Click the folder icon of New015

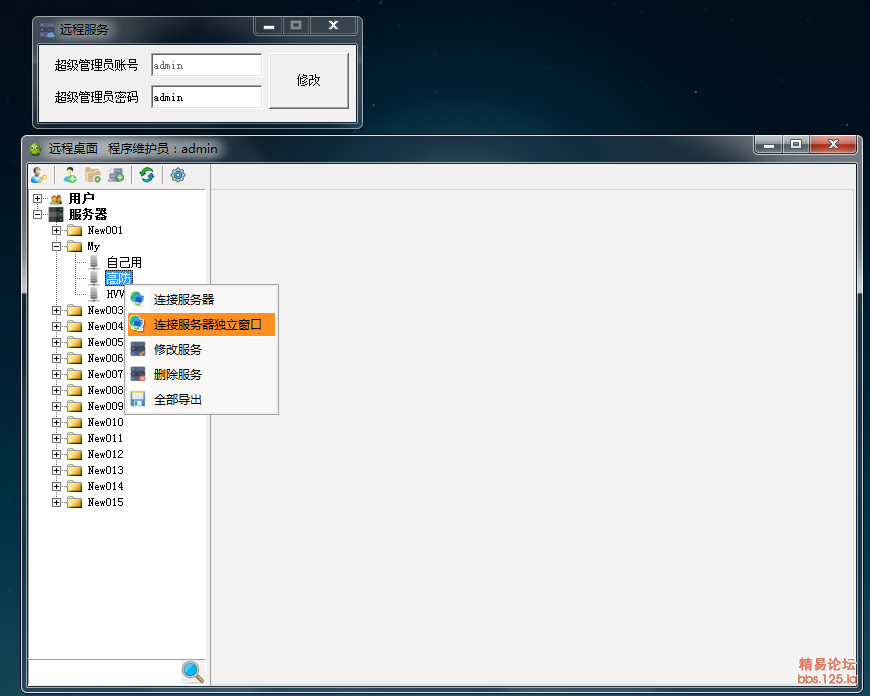tap(74, 502)
